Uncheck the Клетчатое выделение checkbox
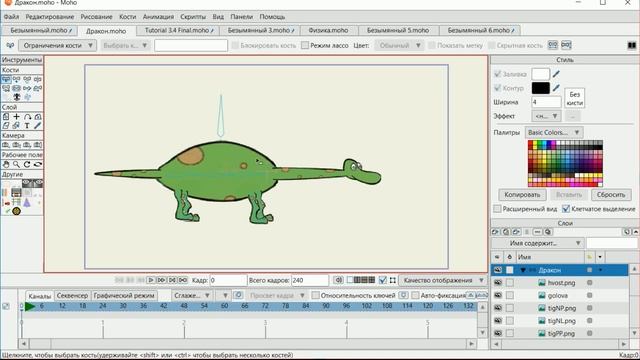 point(566,209)
